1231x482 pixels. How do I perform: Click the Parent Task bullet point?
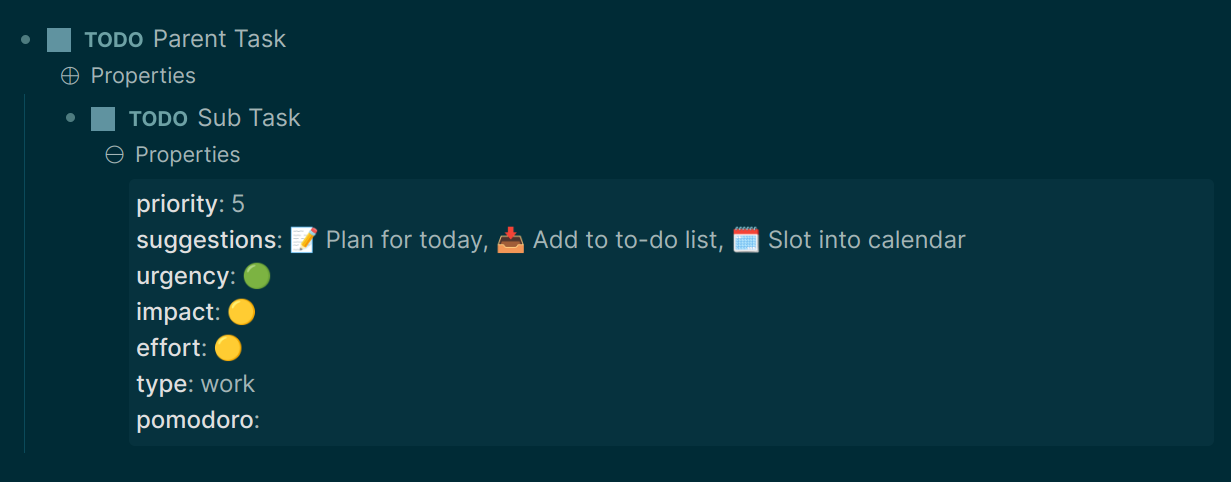(x=26, y=40)
